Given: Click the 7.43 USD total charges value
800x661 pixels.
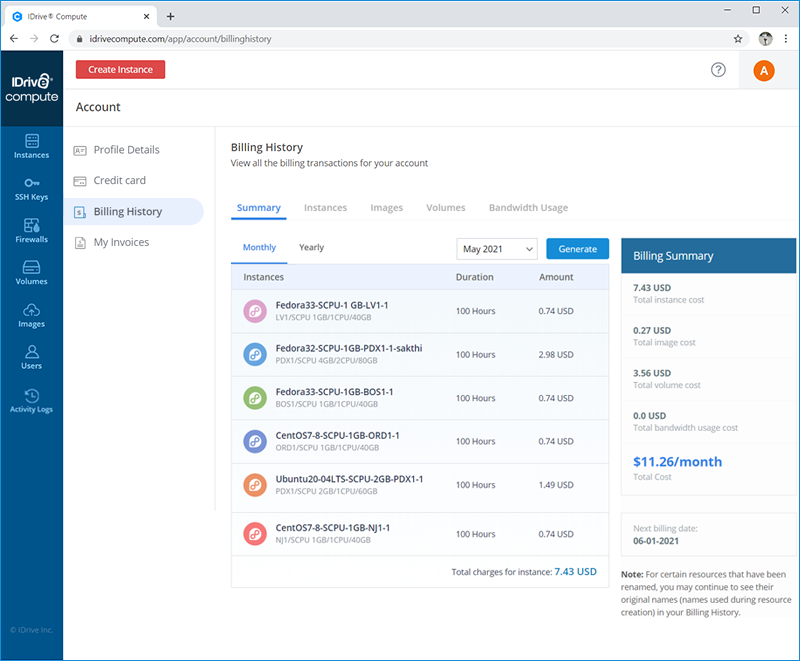Looking at the screenshot, I should [x=576, y=572].
